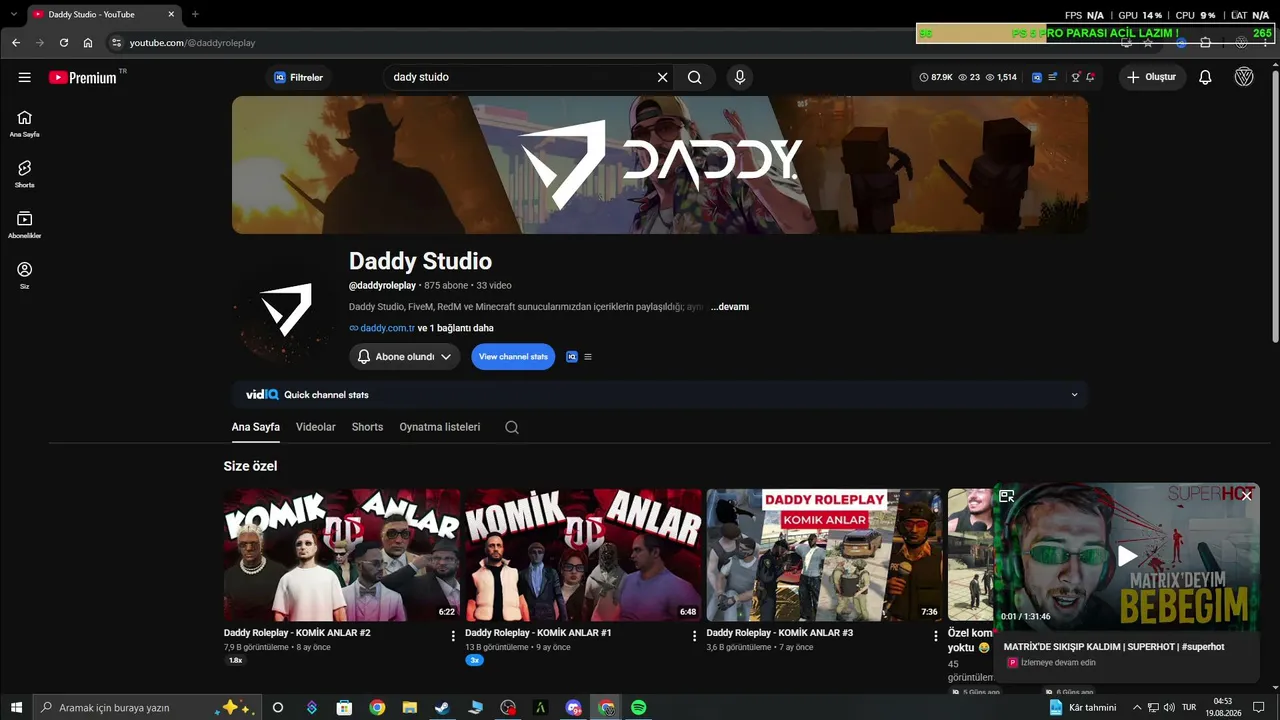Click the Oluştur create button

click(1152, 77)
